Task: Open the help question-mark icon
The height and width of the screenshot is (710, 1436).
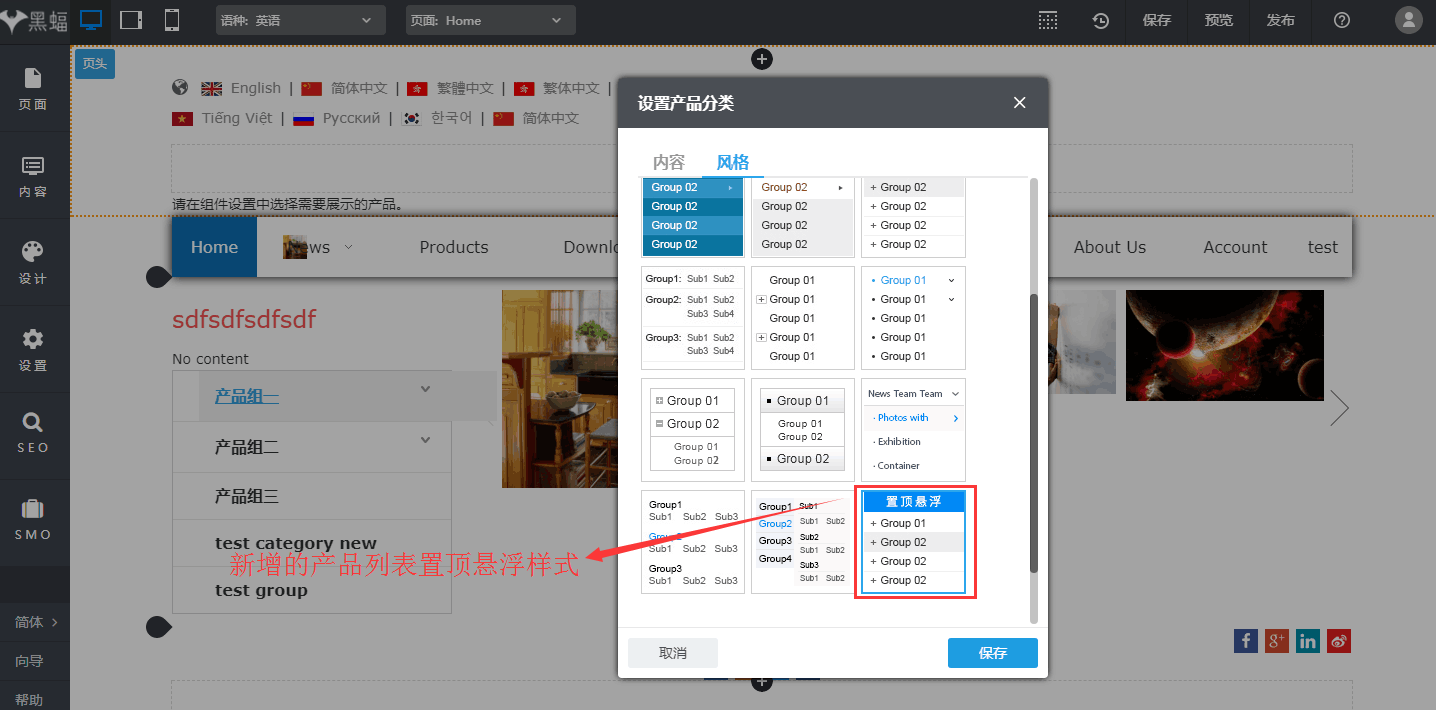Action: (1341, 19)
